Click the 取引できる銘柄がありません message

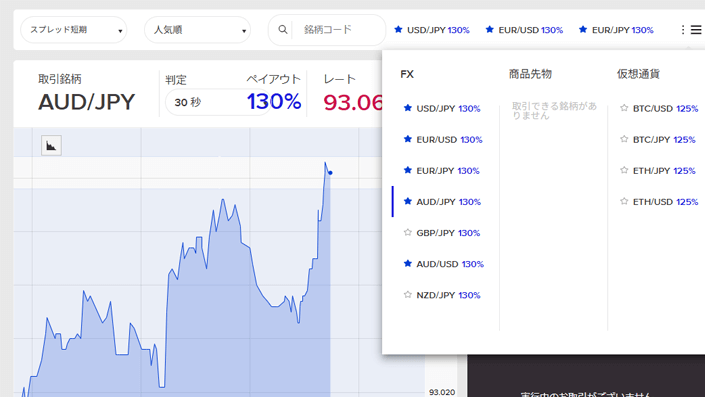(x=554, y=111)
